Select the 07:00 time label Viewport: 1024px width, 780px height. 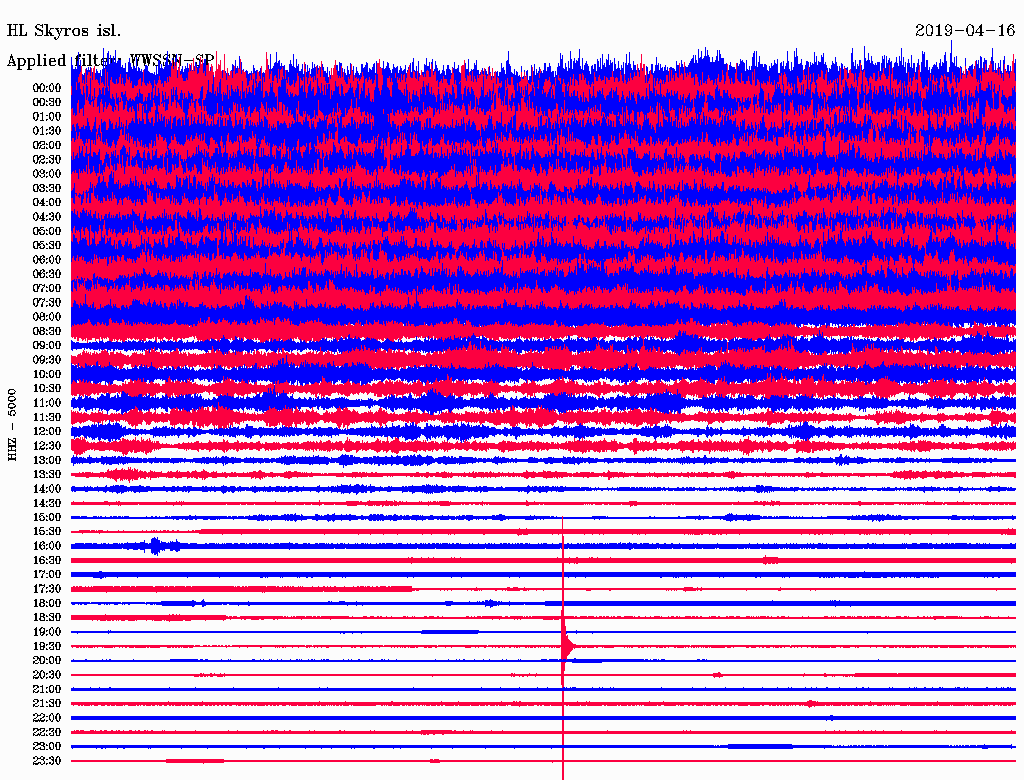coord(47,289)
